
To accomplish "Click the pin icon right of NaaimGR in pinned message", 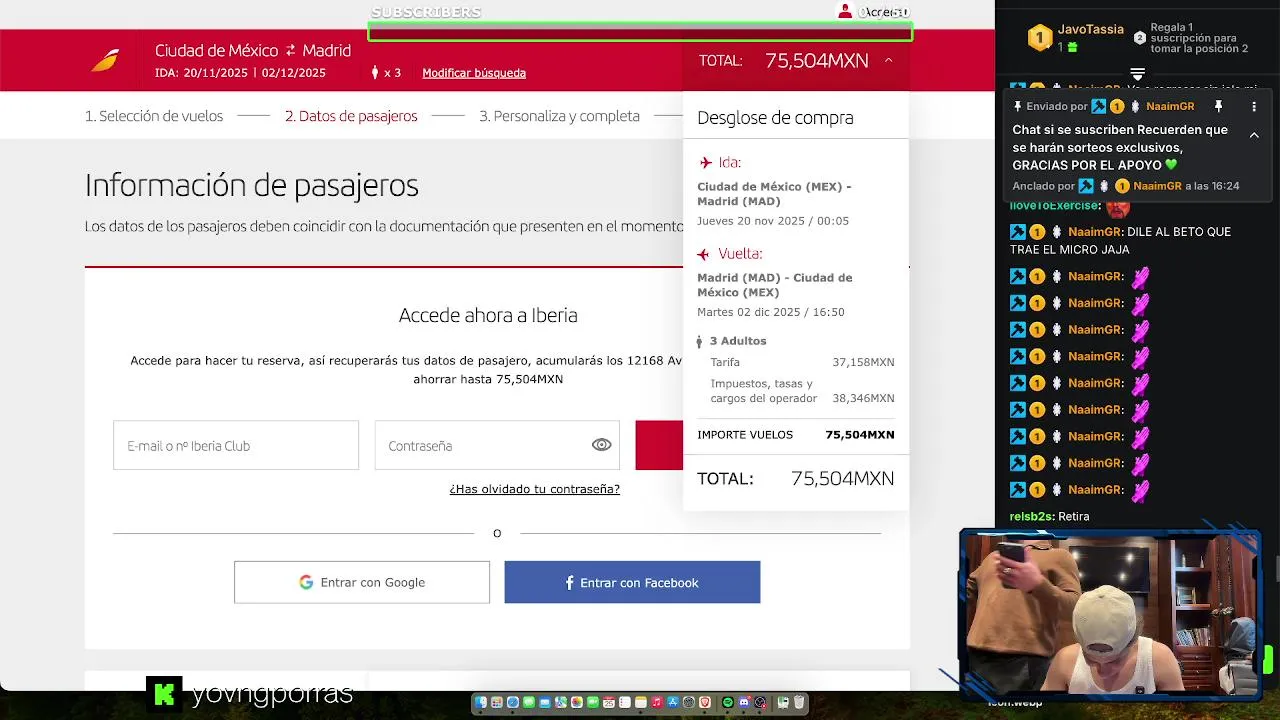I will point(1218,106).
